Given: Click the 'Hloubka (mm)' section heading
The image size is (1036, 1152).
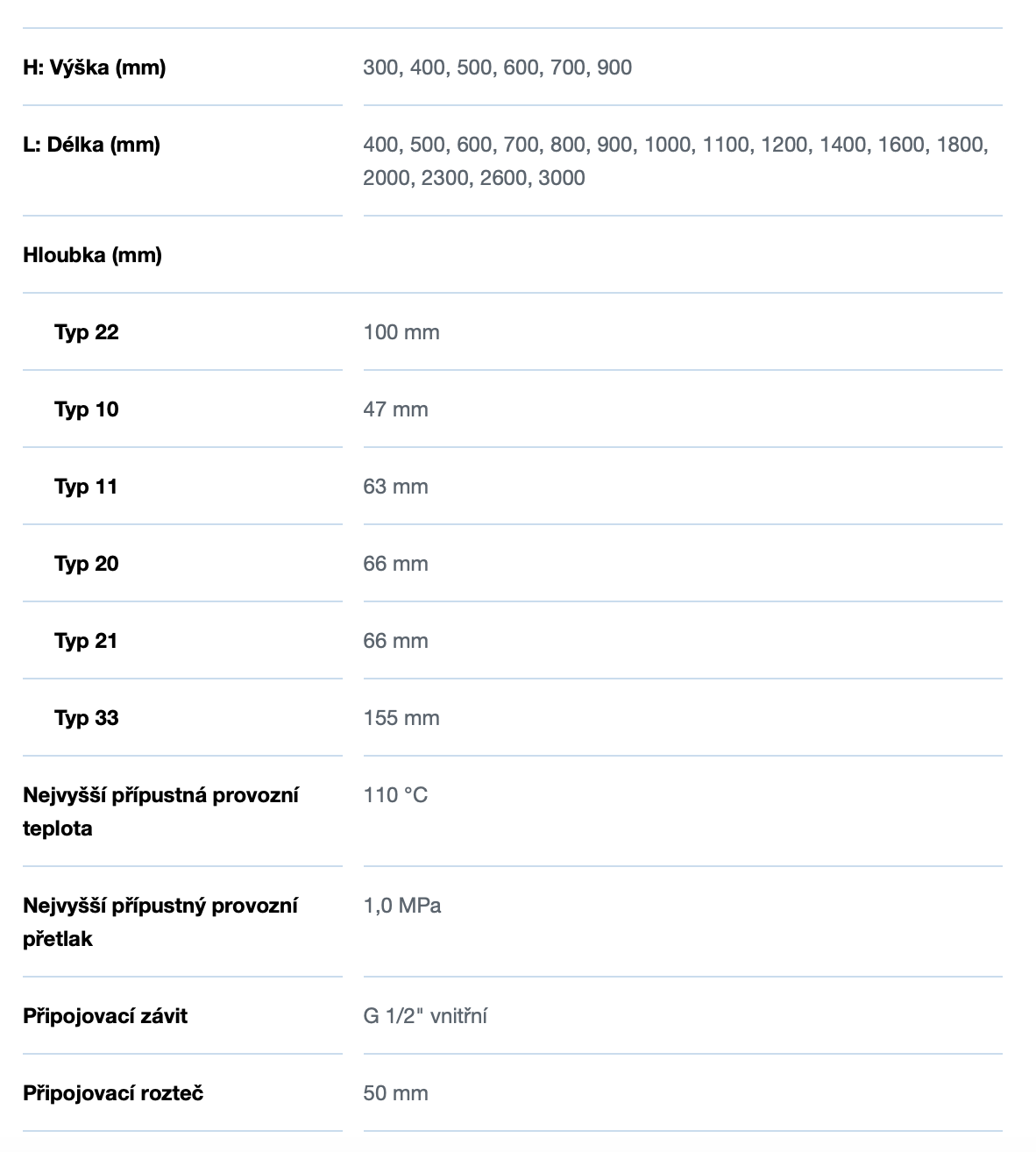Looking at the screenshot, I should pos(92,255).
